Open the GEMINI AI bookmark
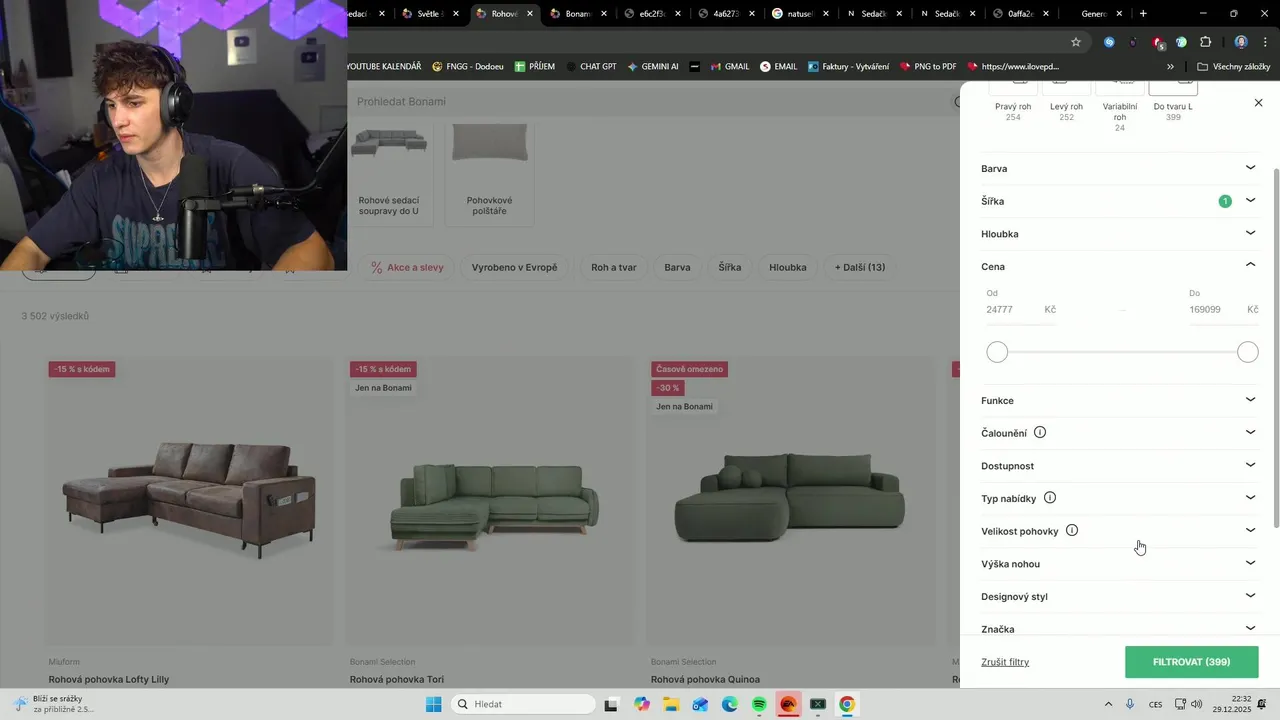Image resolution: width=1280 pixels, height=720 pixels. coord(653,67)
